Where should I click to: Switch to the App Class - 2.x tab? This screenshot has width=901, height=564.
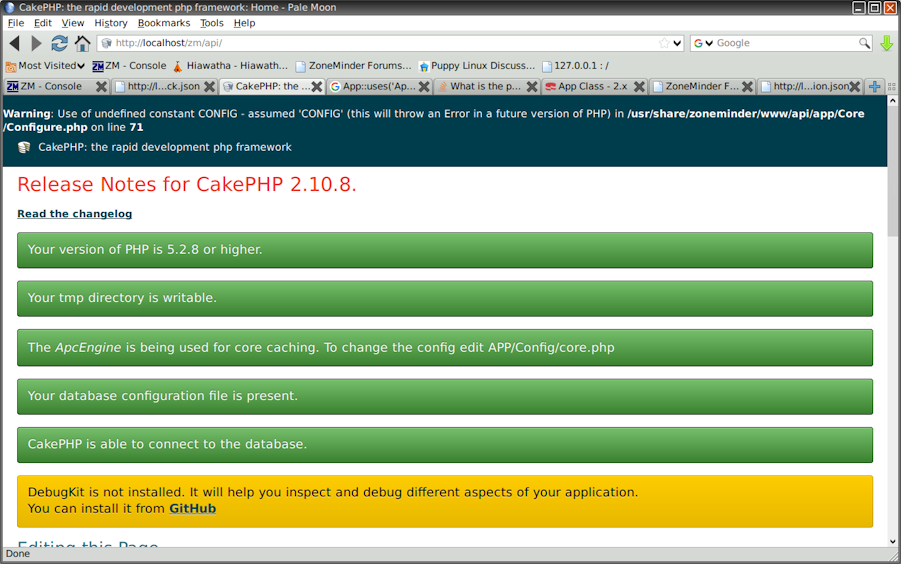[587, 86]
